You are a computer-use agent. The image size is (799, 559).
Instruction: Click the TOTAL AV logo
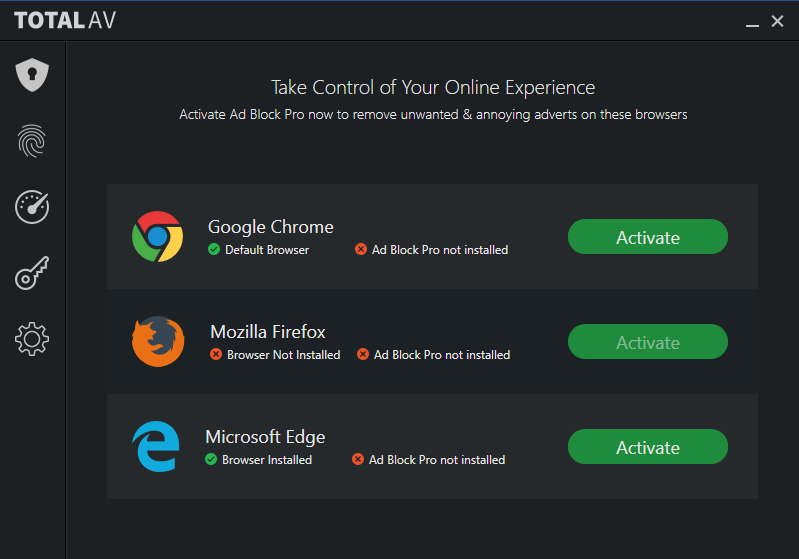[65, 20]
